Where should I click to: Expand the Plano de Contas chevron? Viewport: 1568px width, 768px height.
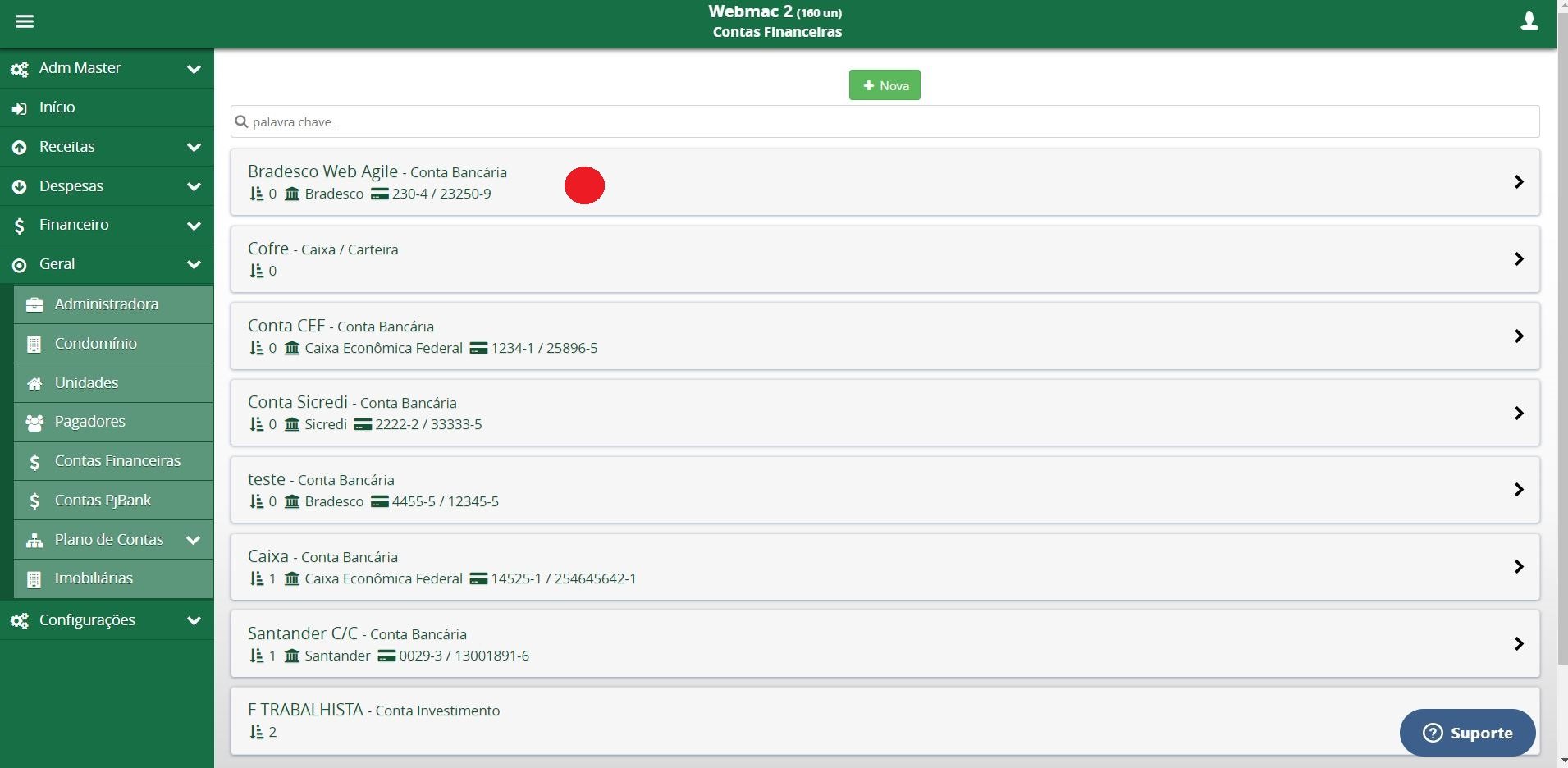[x=194, y=541]
